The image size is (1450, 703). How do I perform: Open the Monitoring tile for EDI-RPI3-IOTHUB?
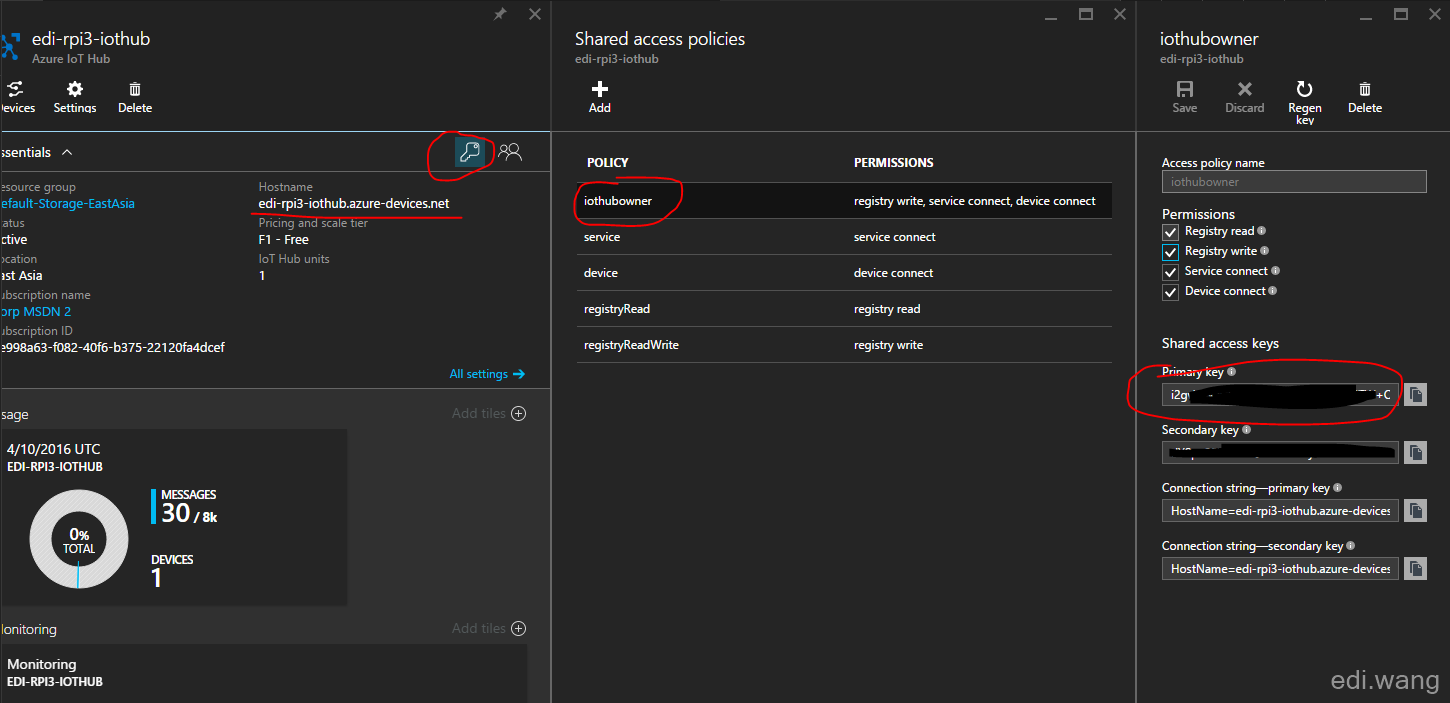tap(263, 674)
